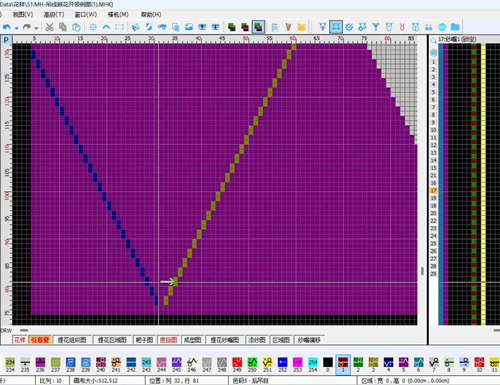Click the yellow folder toolbar icon
The width and height of the screenshot is (500, 385).
point(302,27)
